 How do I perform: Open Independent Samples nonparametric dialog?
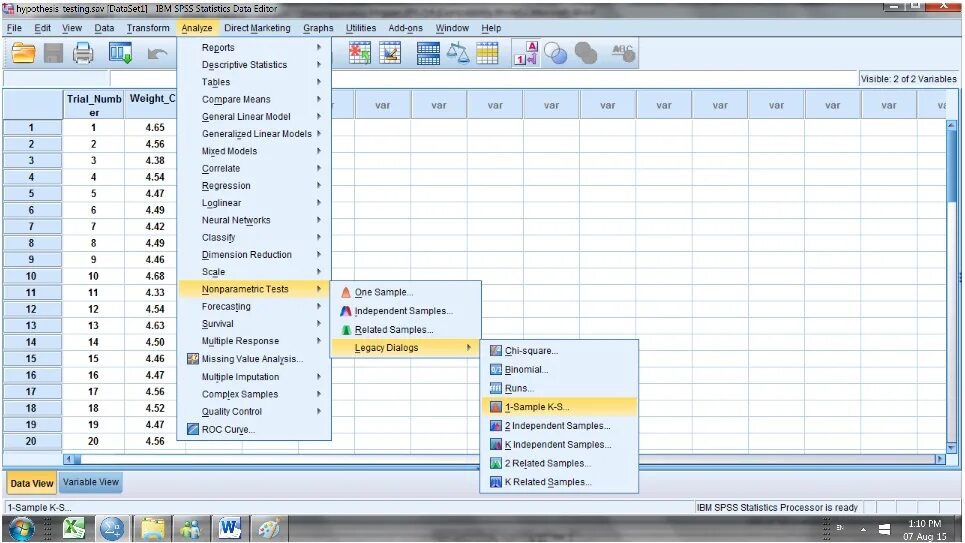pyautogui.click(x=406, y=311)
